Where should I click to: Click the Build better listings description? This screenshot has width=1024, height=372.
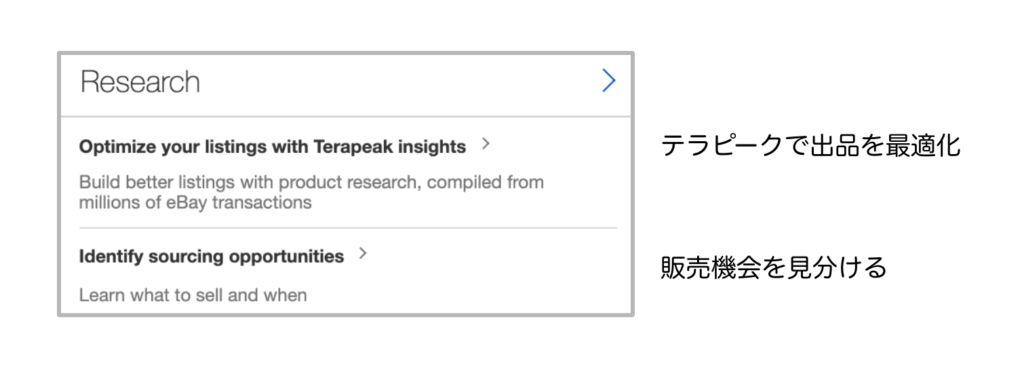point(312,192)
